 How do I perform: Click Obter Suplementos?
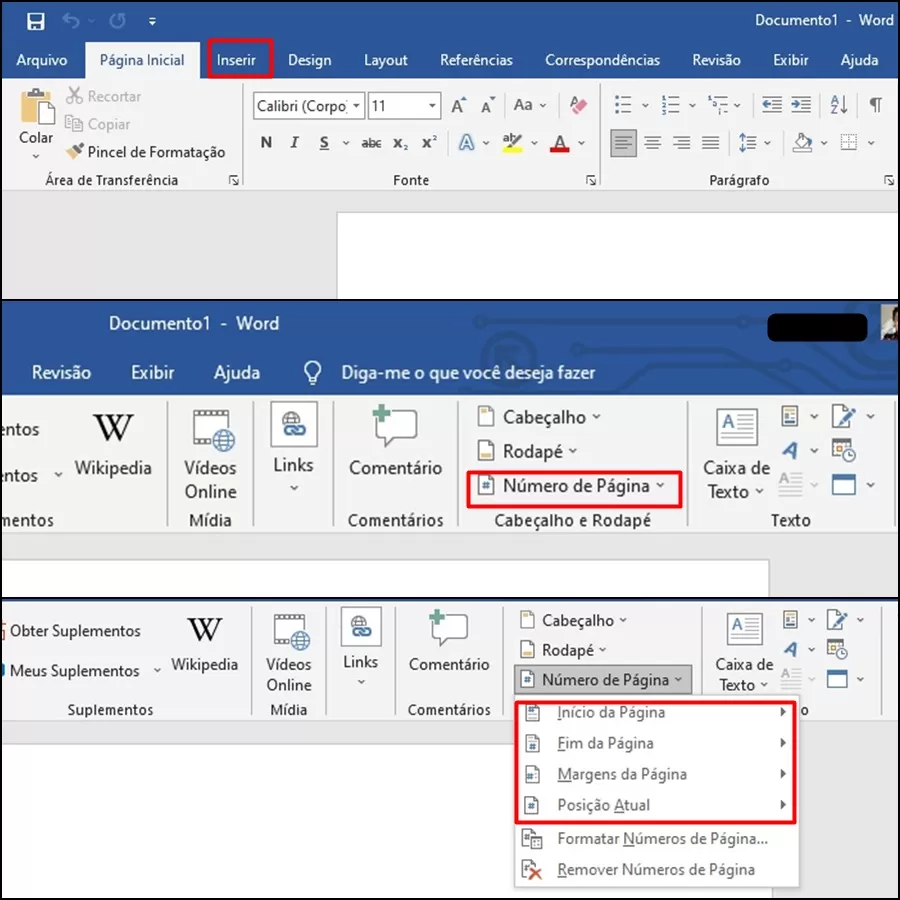[x=74, y=631]
